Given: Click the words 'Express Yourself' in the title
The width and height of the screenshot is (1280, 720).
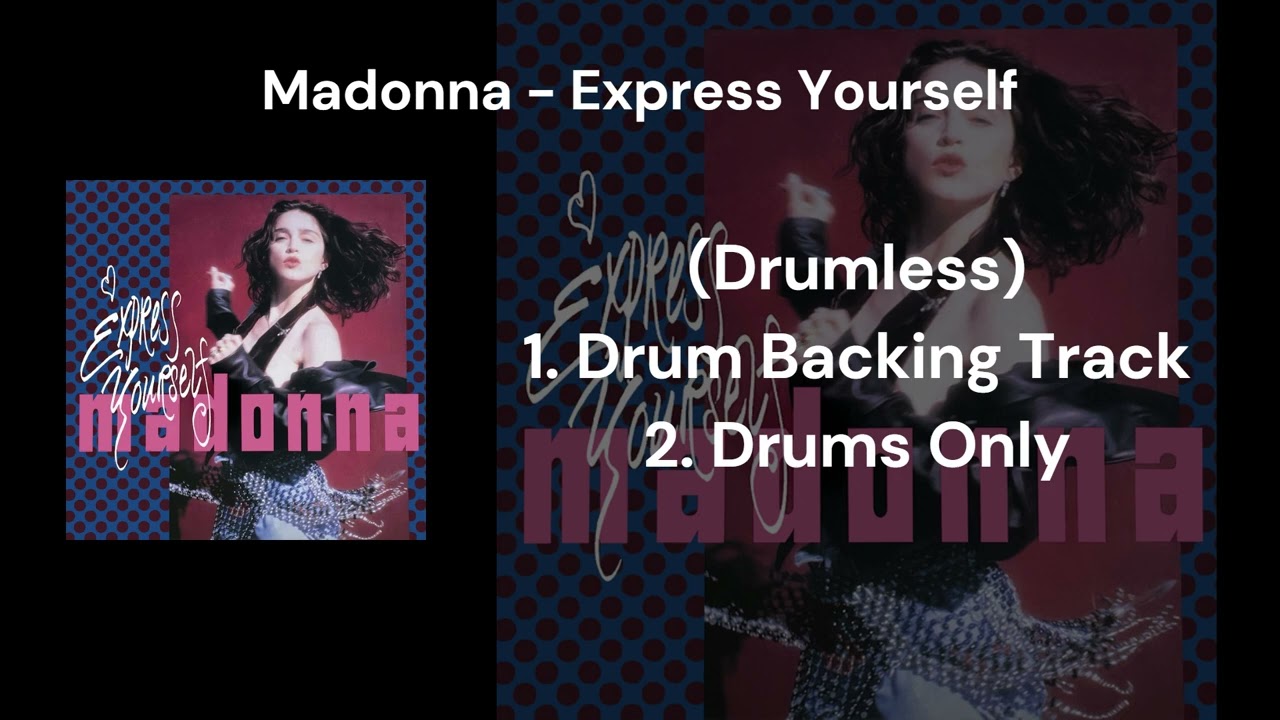Looking at the screenshot, I should pos(794,91).
